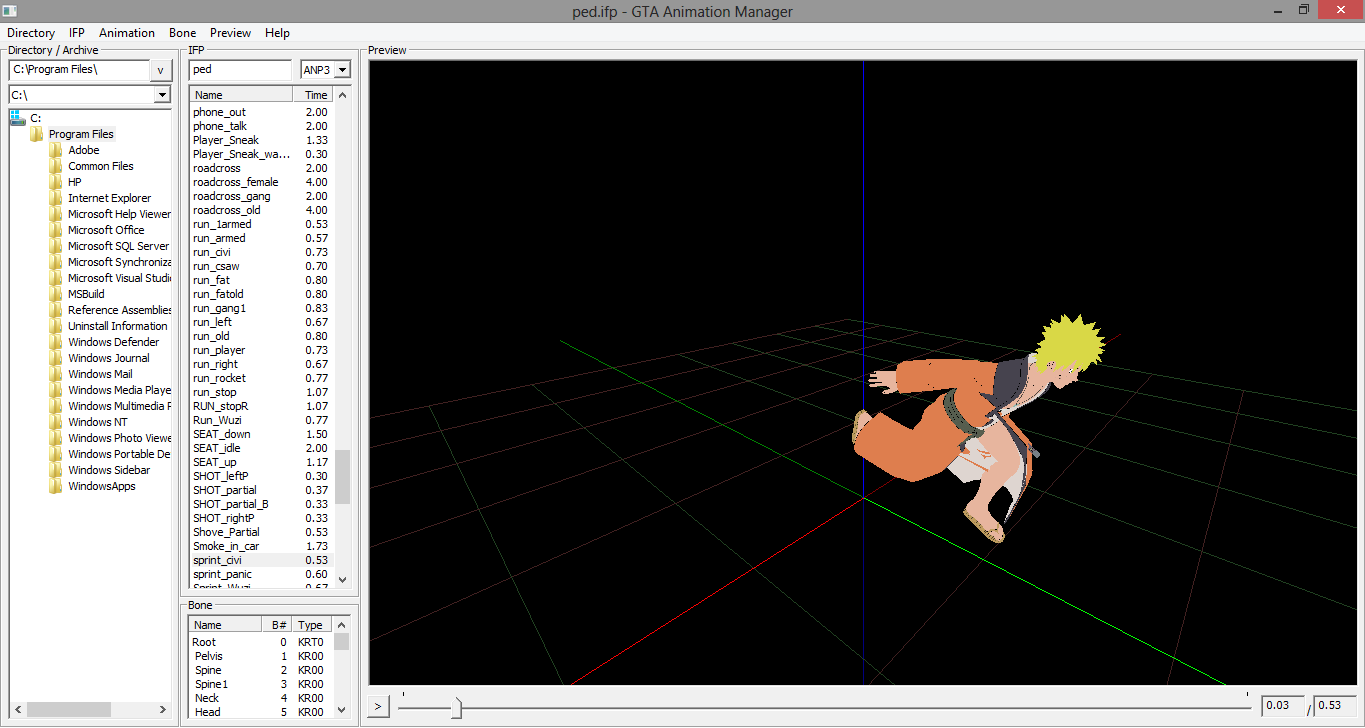Click the animation list scroll down arrow
Image resolution: width=1365 pixels, height=728 pixels.
[343, 579]
